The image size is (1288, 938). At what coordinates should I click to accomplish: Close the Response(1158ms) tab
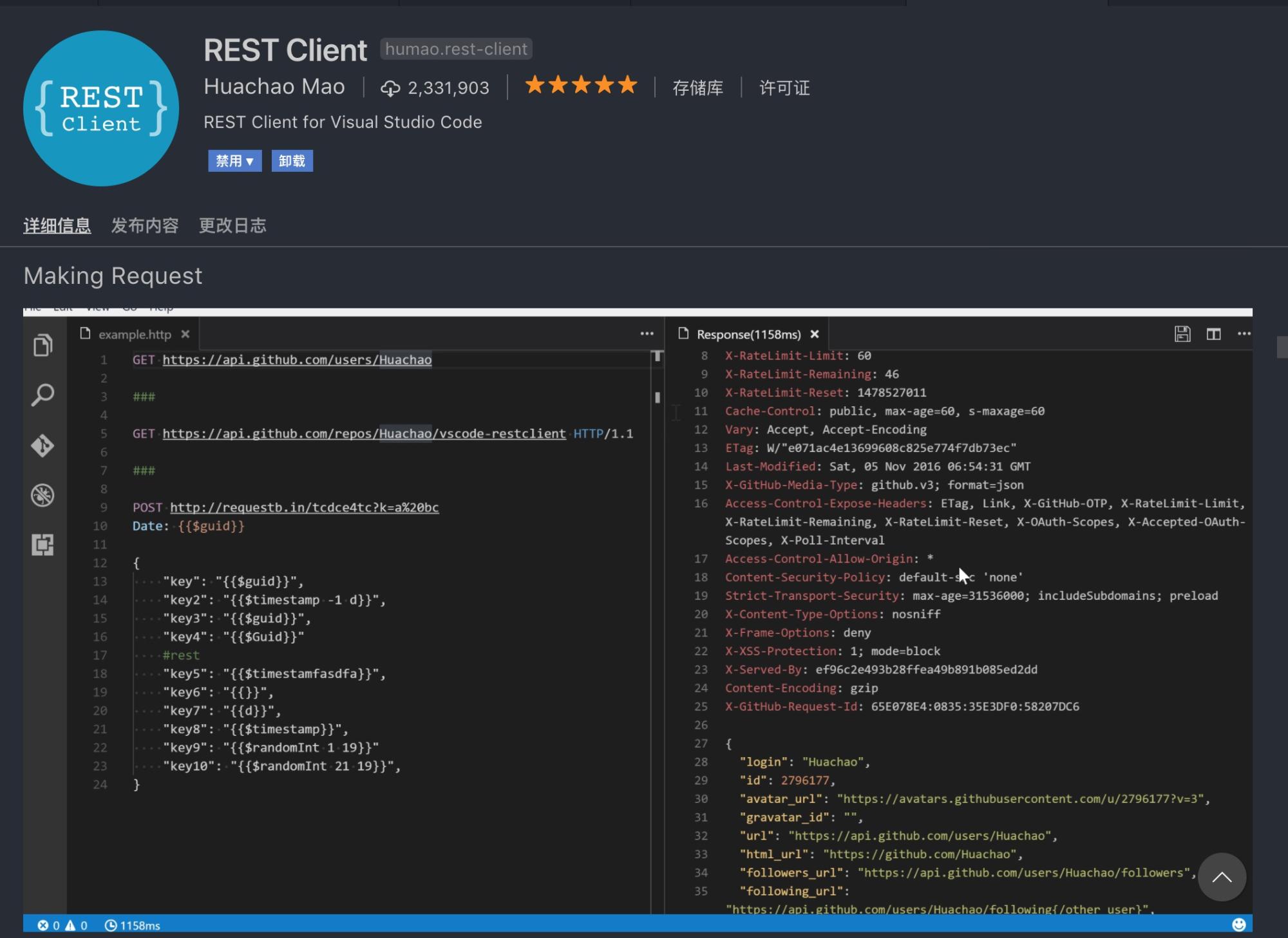(815, 334)
